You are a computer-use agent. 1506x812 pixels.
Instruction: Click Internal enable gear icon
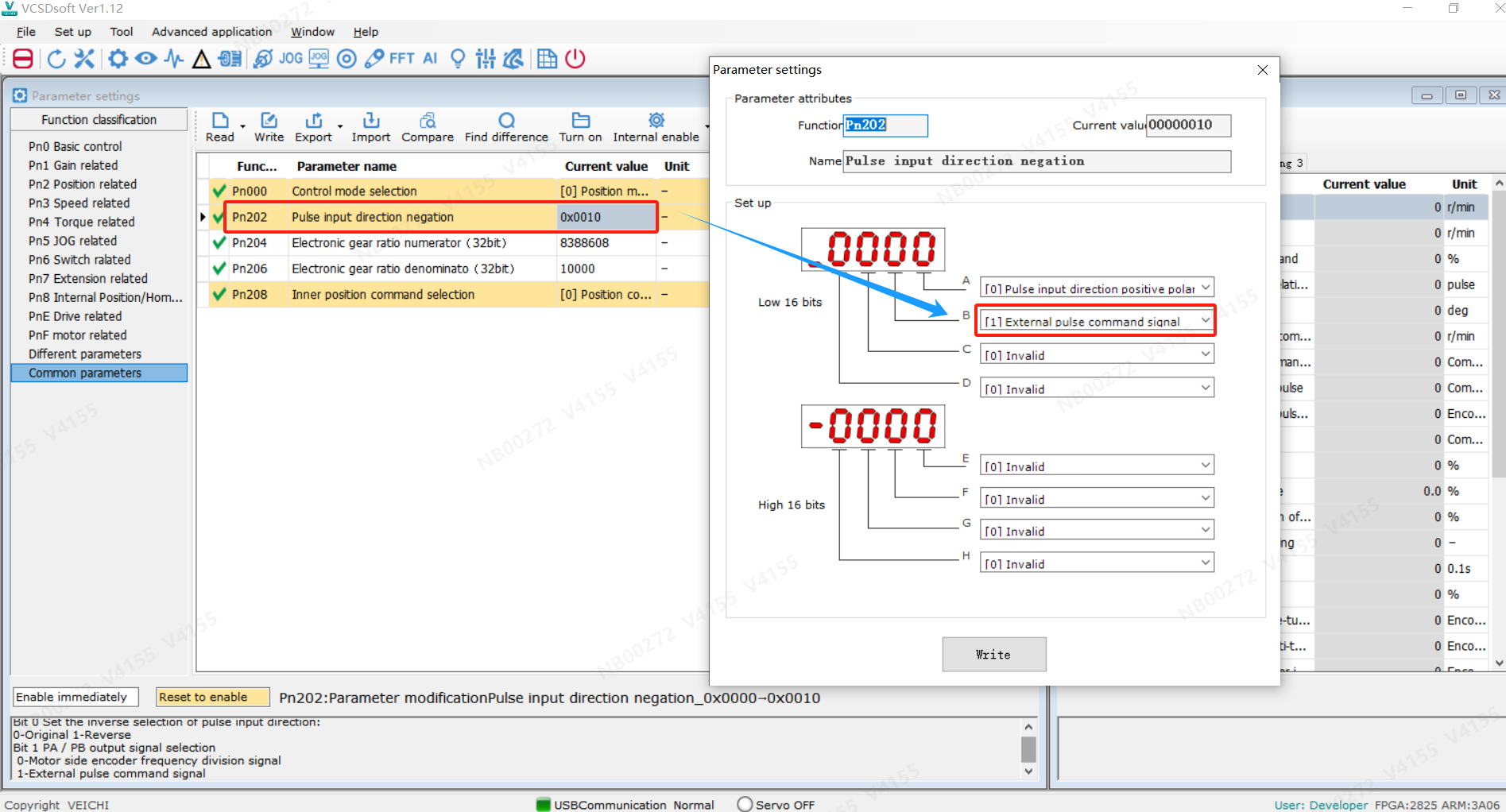point(656,127)
